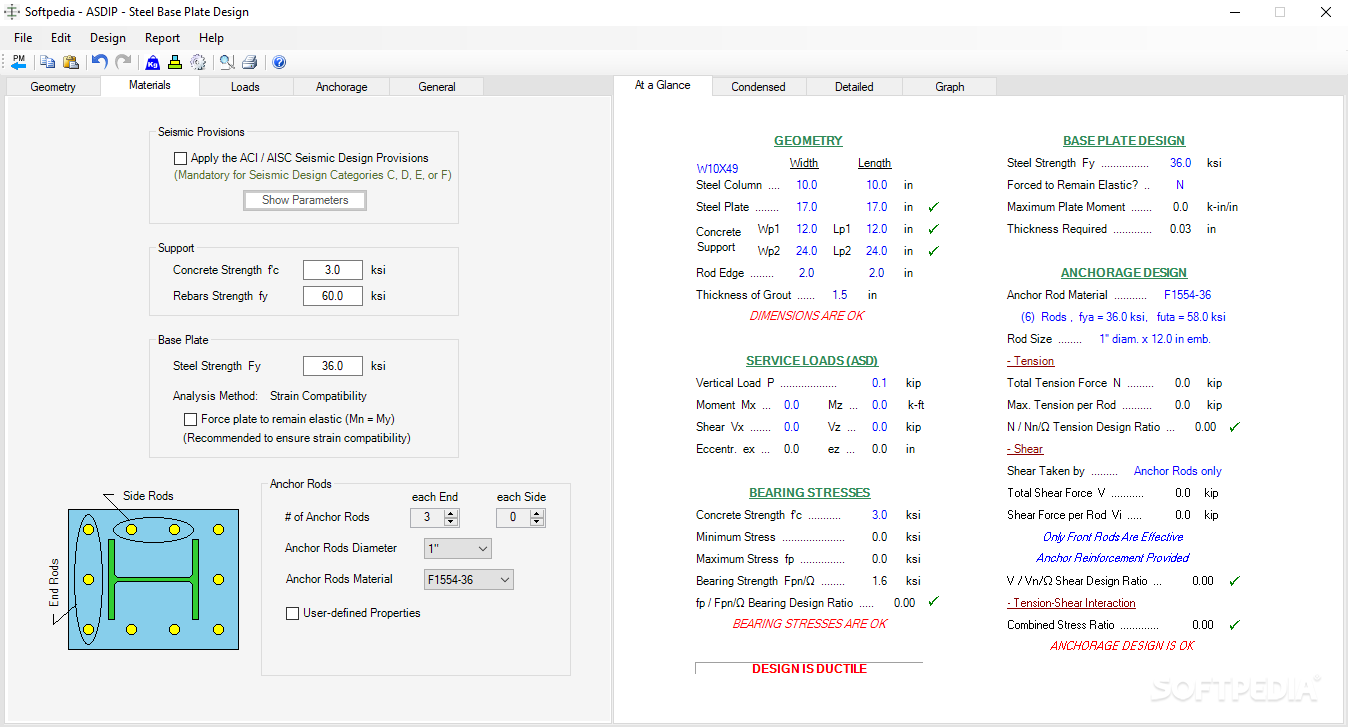Viewport: 1348px width, 727px height.
Task: Click Thickness of Grout value 1.5
Action: point(839,295)
